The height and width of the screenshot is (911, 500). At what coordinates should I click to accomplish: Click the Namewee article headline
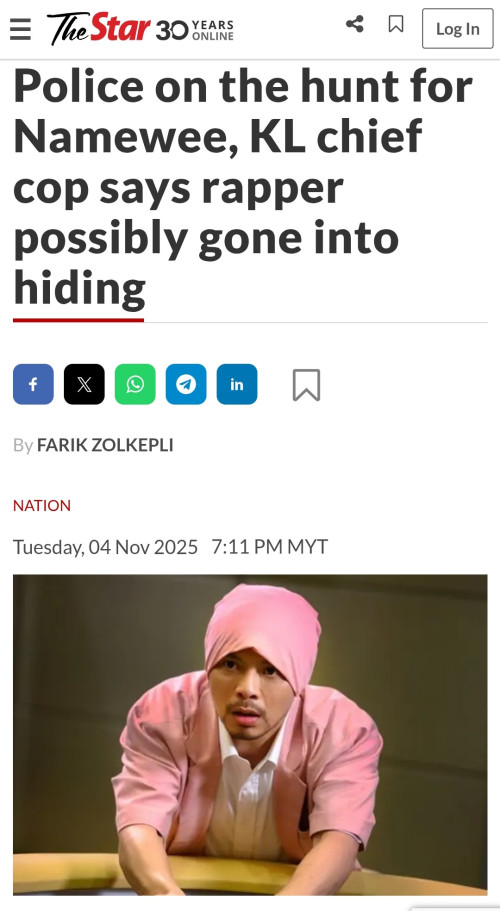coord(243,187)
